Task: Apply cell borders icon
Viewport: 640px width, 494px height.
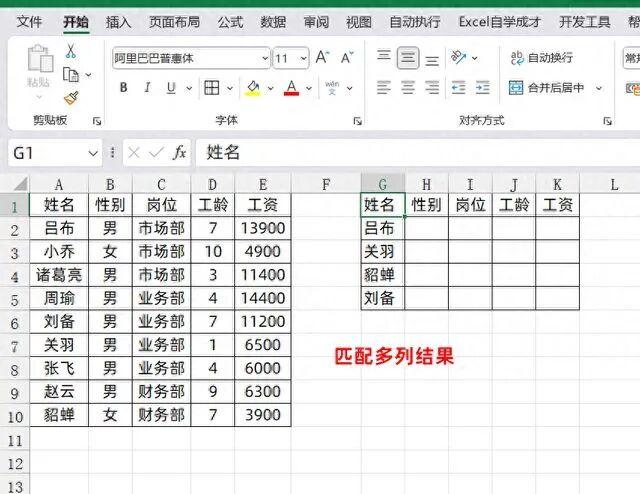Action: coord(211,87)
